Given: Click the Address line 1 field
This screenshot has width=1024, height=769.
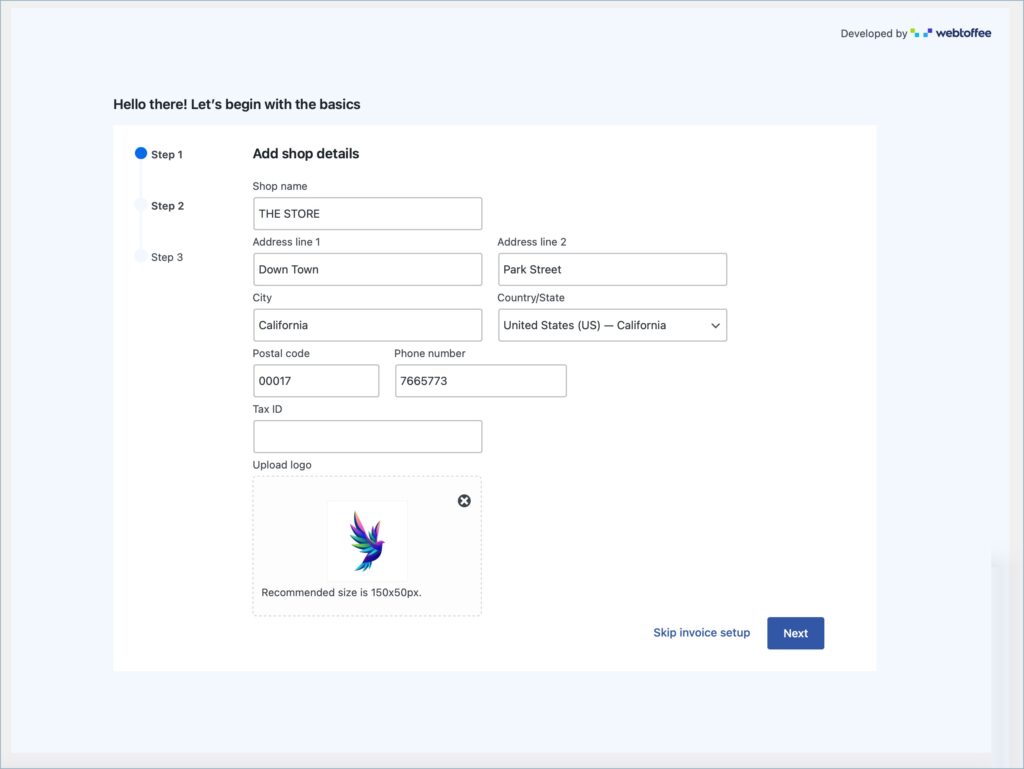Looking at the screenshot, I should 367,270.
